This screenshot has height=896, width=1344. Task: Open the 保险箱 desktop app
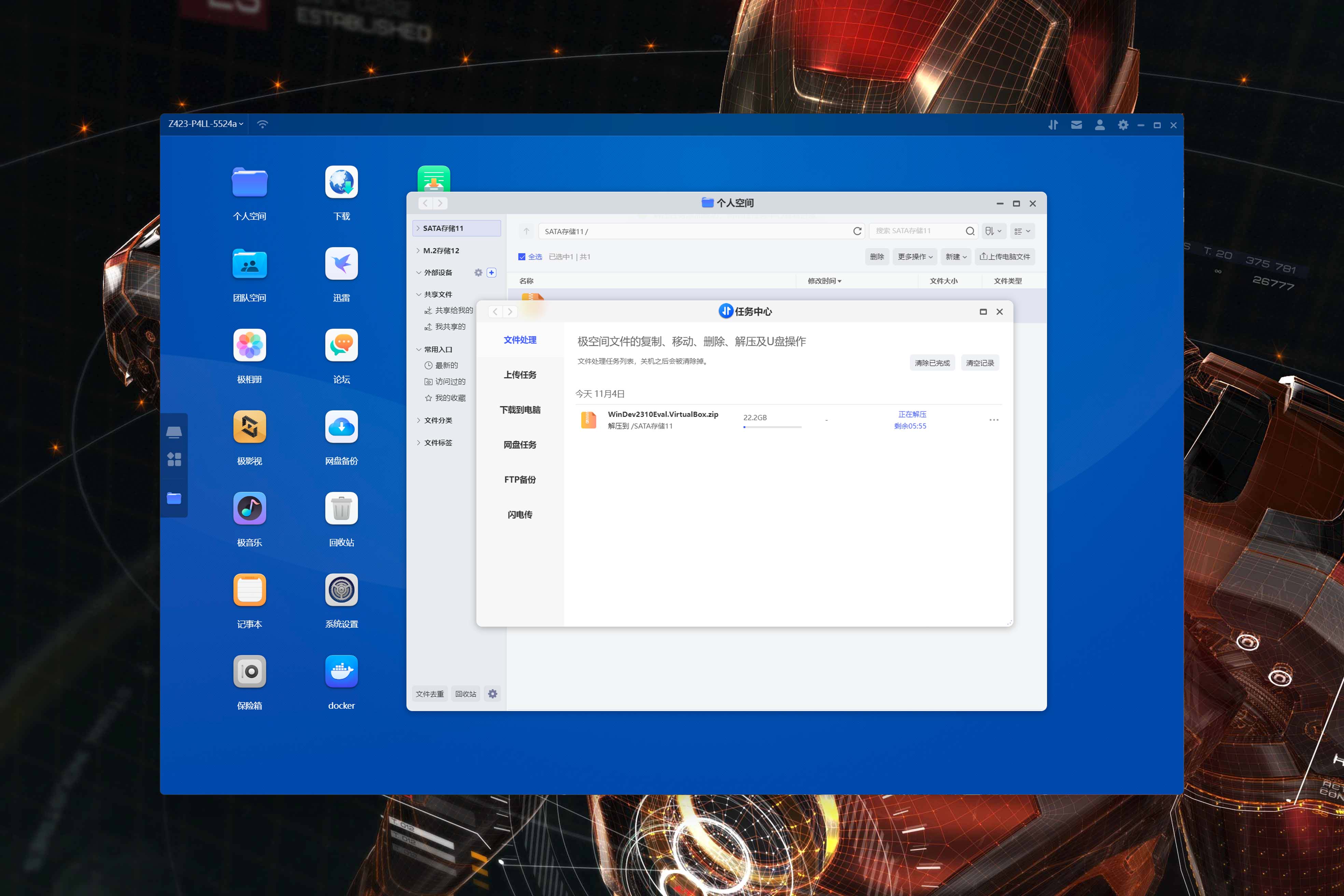pos(249,671)
